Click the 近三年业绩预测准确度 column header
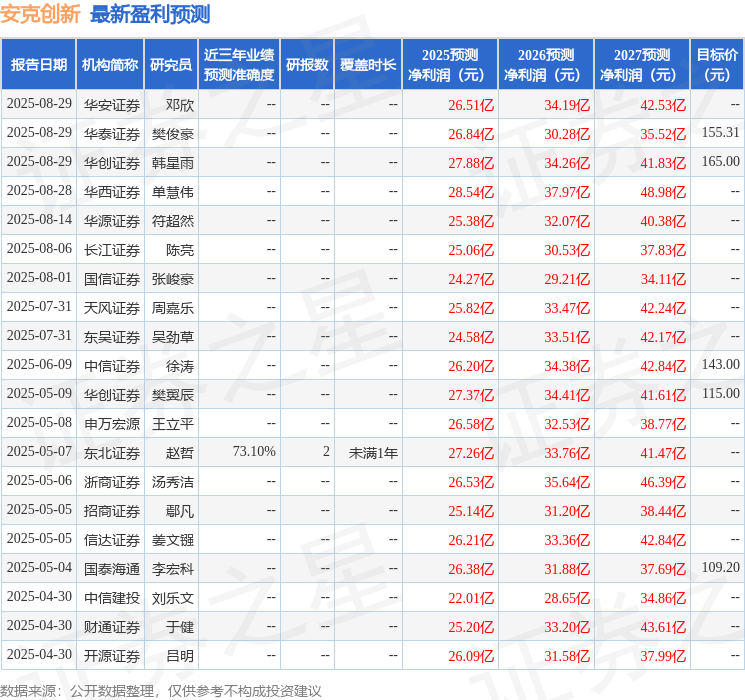This screenshot has height=700, width=745. (x=238, y=65)
